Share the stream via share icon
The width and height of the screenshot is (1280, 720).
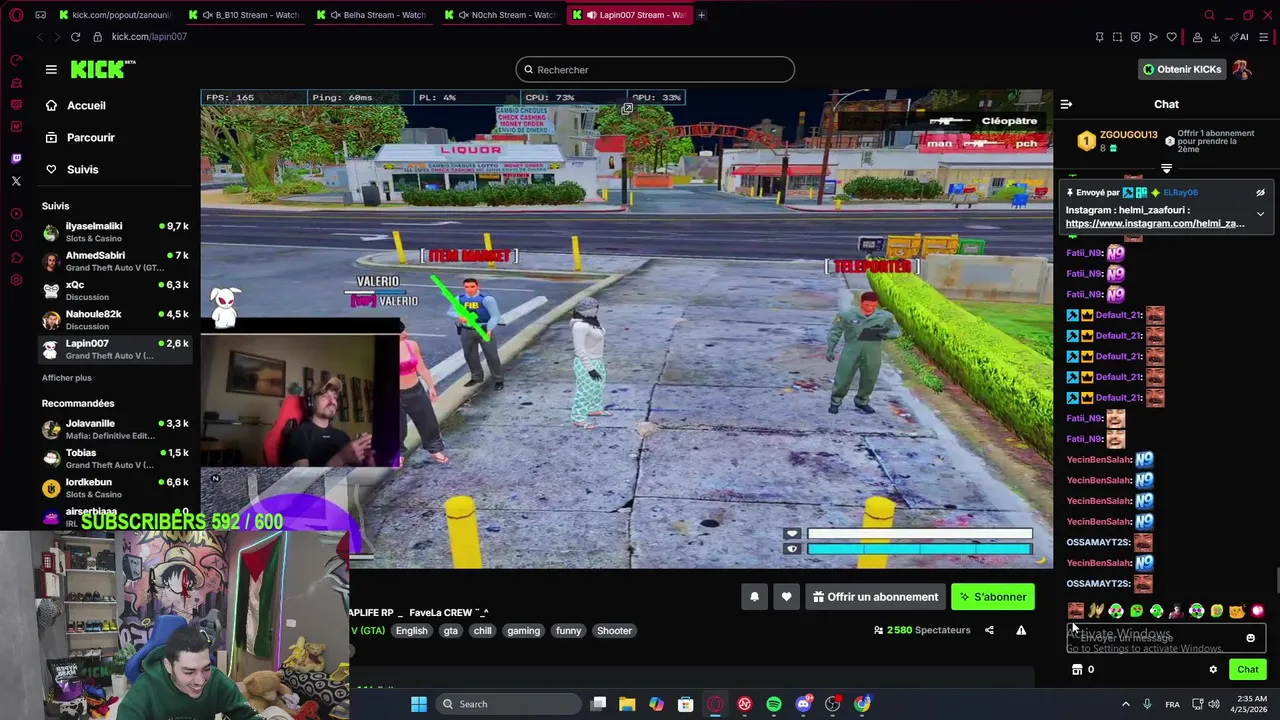989,630
